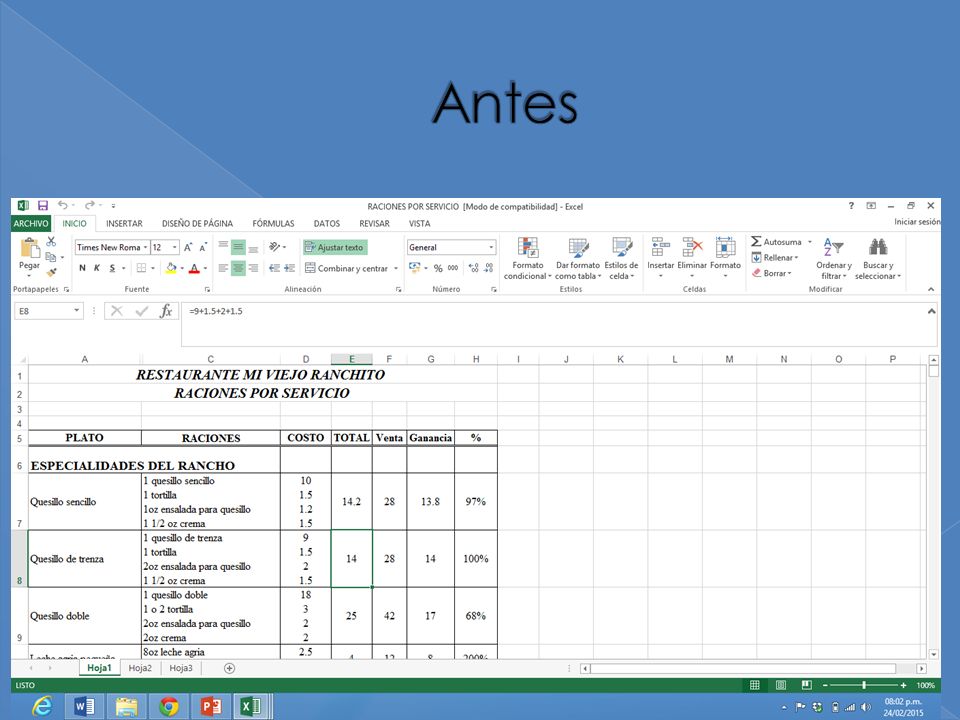Screen dimensions: 960x720
Task: Open Formato condicional menu
Action: tap(528, 259)
